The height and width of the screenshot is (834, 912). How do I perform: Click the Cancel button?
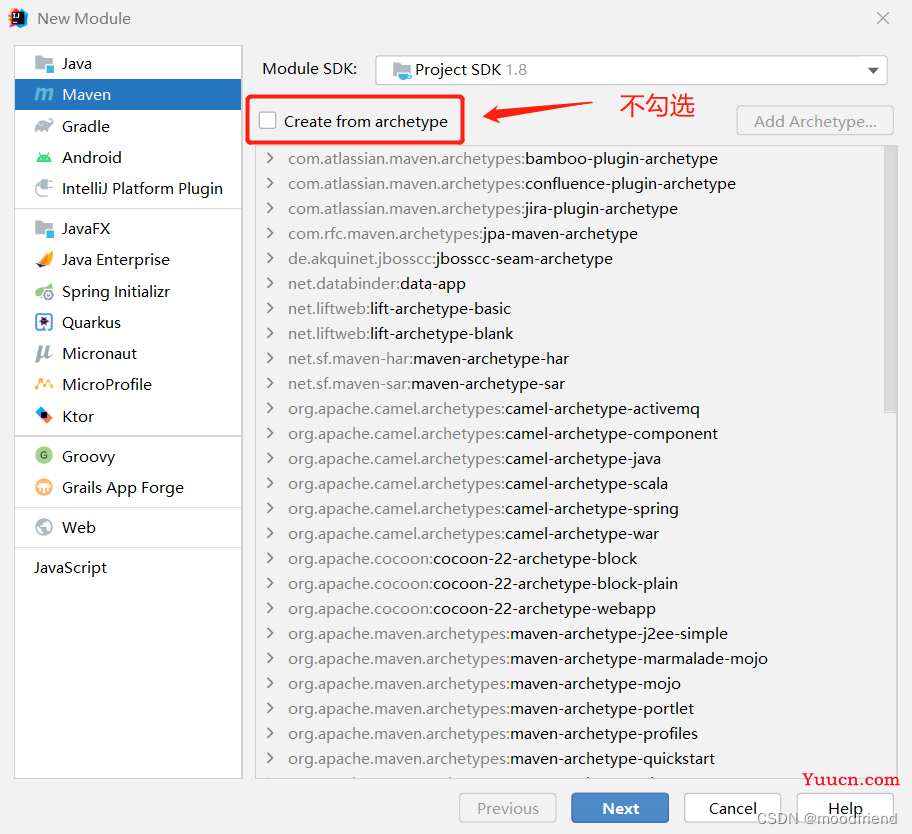732,808
